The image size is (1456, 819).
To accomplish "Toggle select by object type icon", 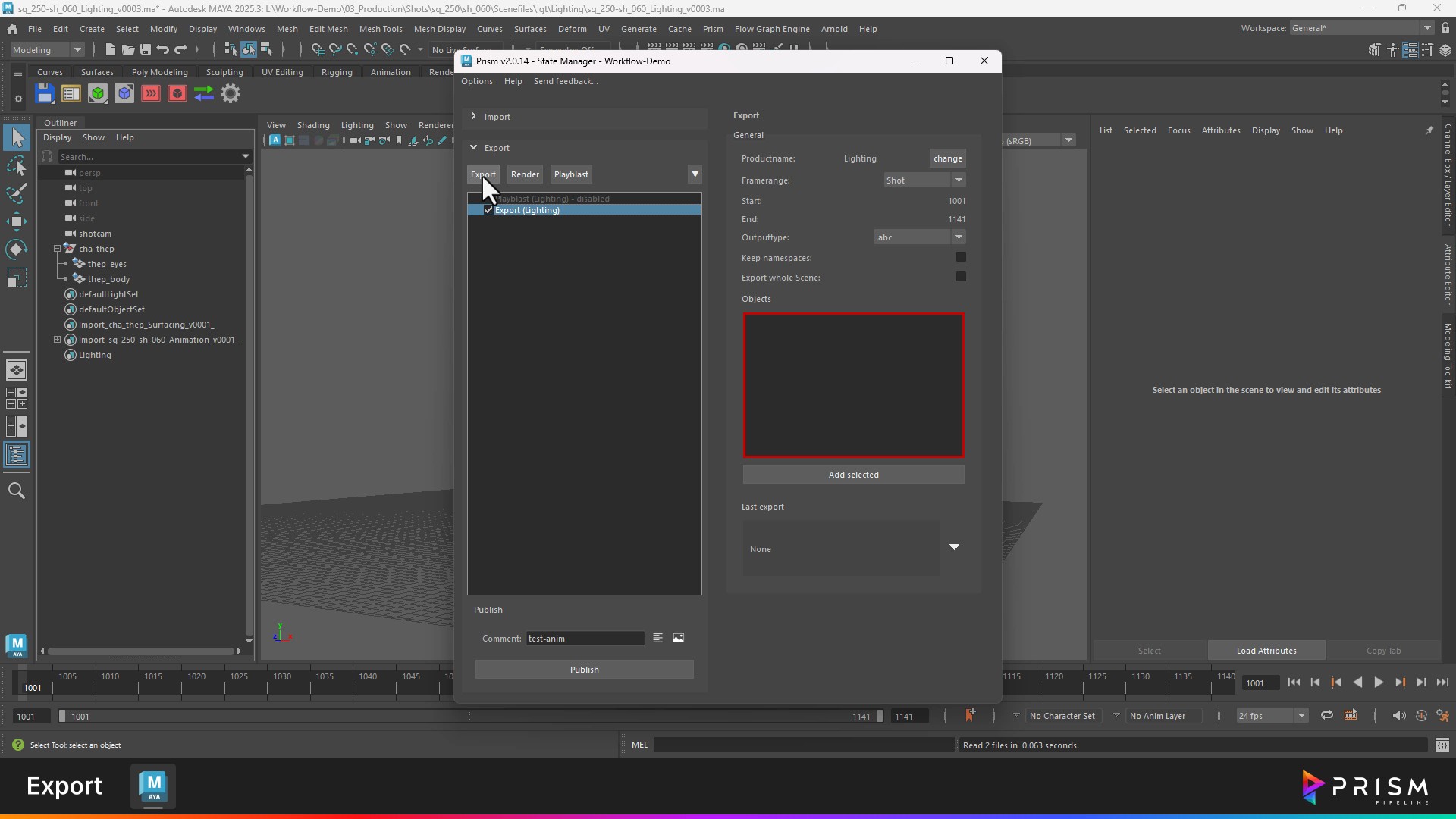I will [x=249, y=50].
